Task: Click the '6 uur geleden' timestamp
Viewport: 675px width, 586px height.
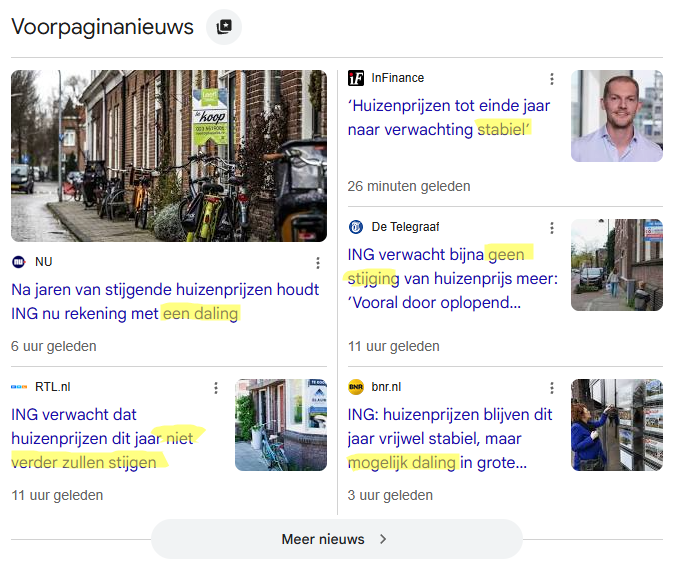Action: tap(54, 346)
